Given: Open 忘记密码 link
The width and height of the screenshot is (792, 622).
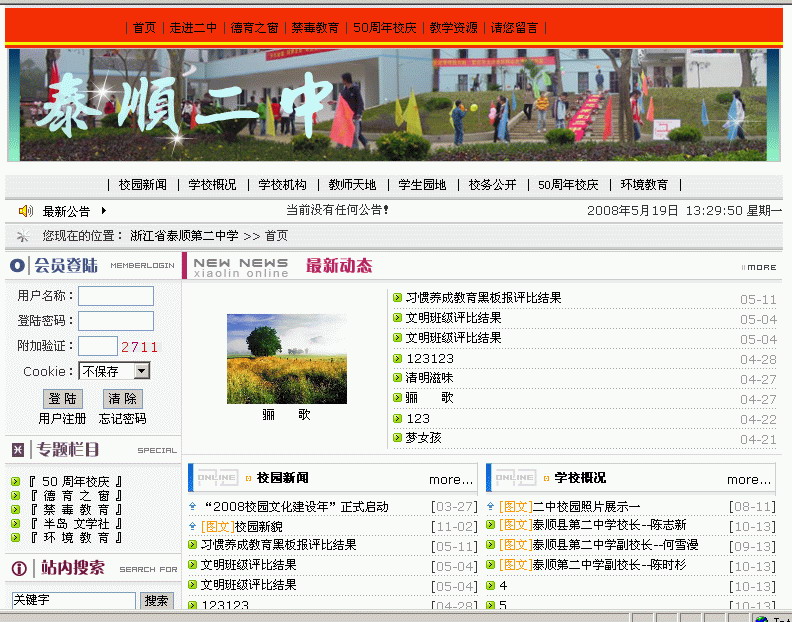Looking at the screenshot, I should (x=123, y=419).
